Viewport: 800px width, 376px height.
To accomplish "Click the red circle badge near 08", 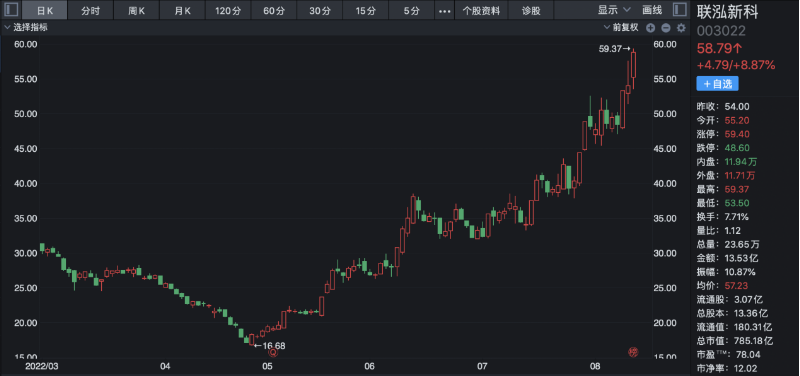I will [633, 352].
